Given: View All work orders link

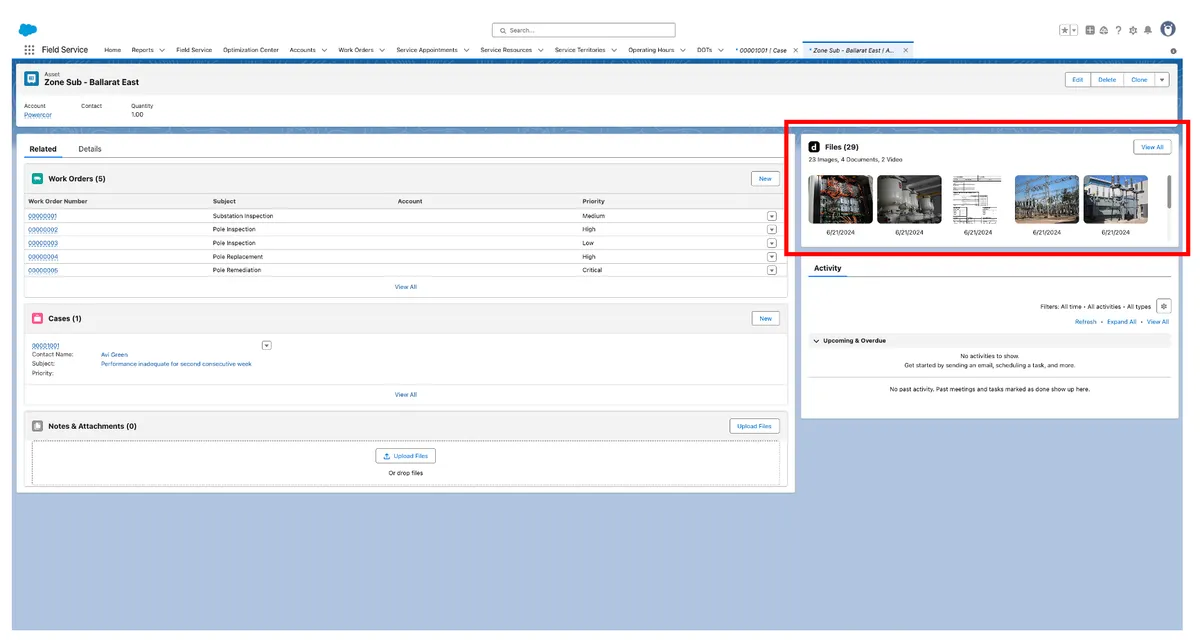Looking at the screenshot, I should 405,287.
